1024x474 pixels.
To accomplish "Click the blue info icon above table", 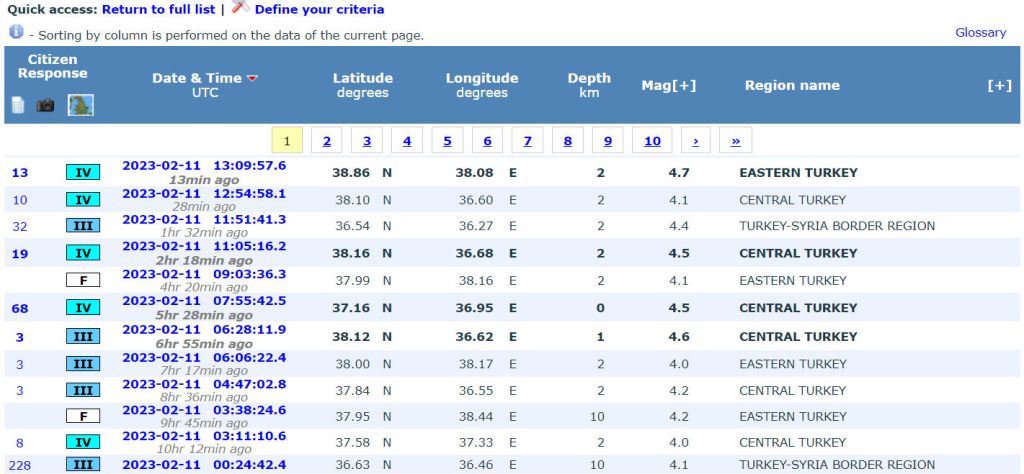I will 16,33.
